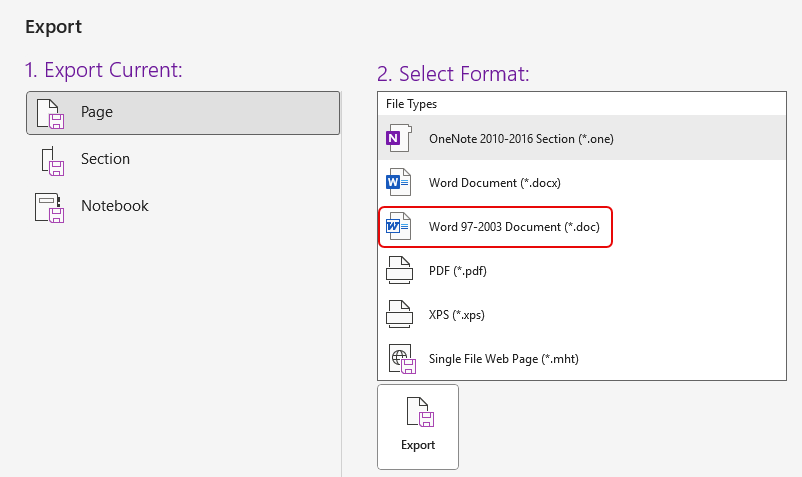The height and width of the screenshot is (477, 802).
Task: Click the Page export icon
Action: click(51, 113)
